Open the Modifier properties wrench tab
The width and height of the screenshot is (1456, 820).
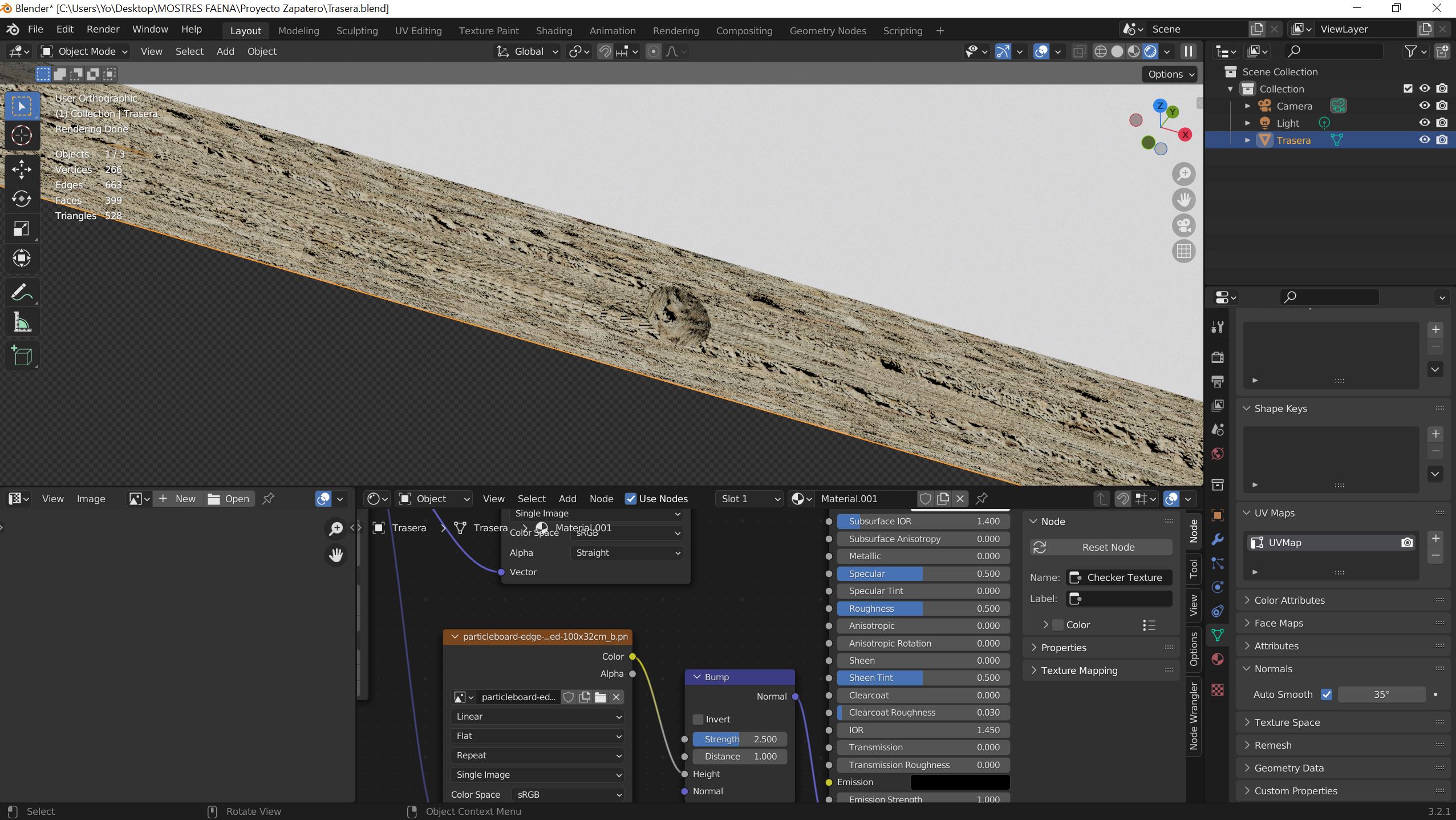click(x=1218, y=539)
